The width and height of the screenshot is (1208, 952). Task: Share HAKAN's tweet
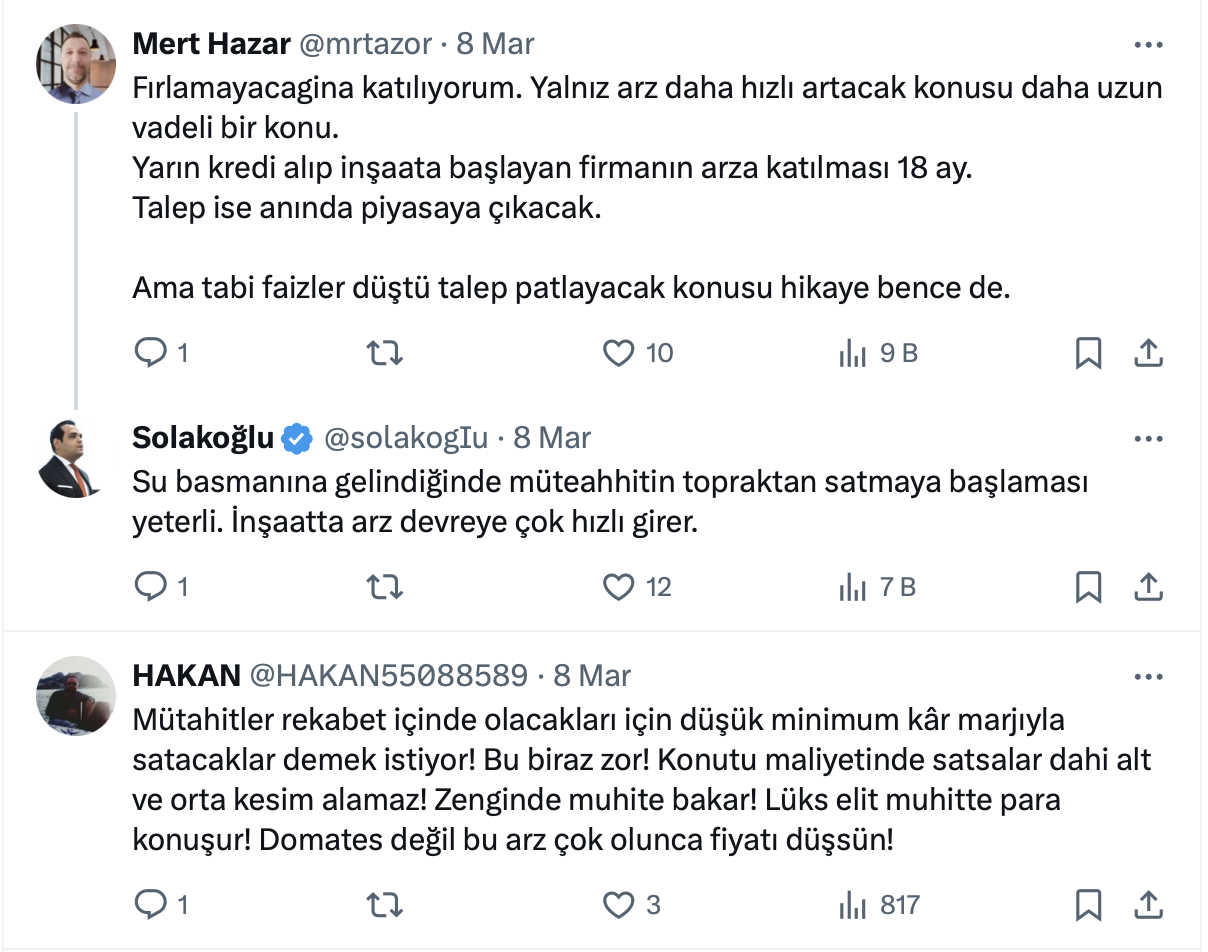point(1149,905)
